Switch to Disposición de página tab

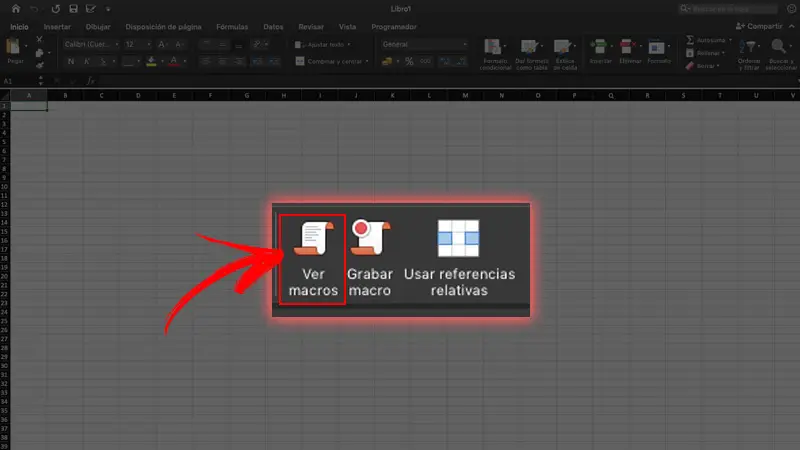(x=163, y=27)
